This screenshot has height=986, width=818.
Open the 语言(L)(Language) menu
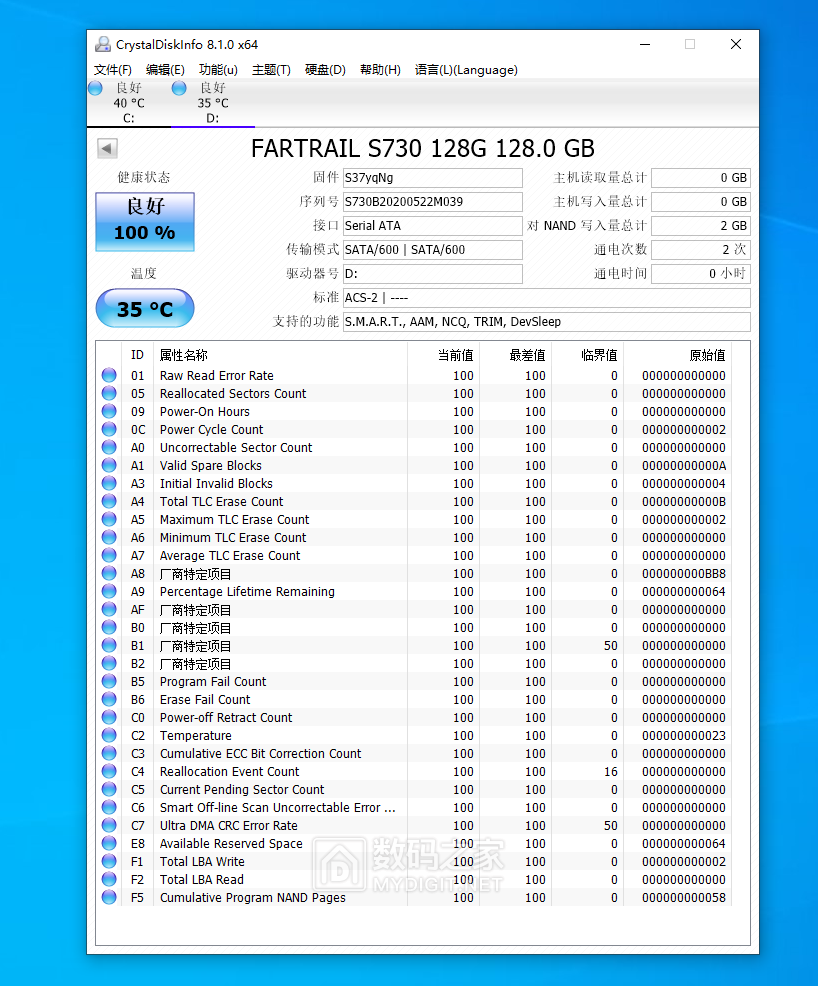coord(466,70)
